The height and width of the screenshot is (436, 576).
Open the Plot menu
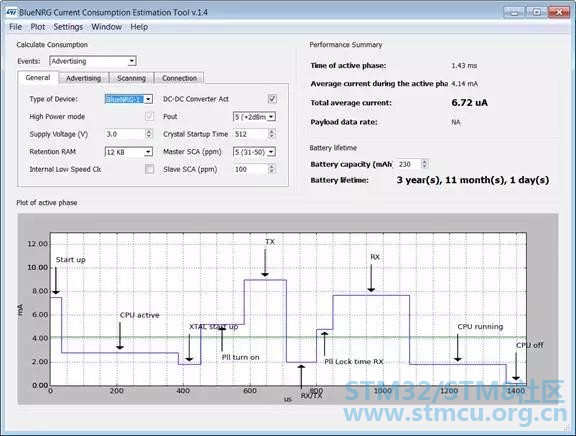point(37,27)
